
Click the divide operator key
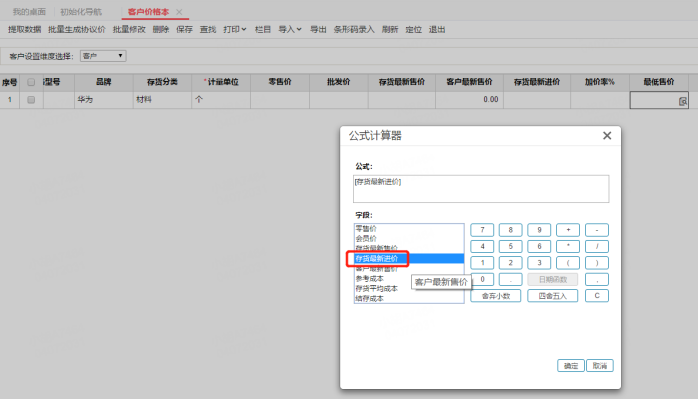(x=597, y=246)
